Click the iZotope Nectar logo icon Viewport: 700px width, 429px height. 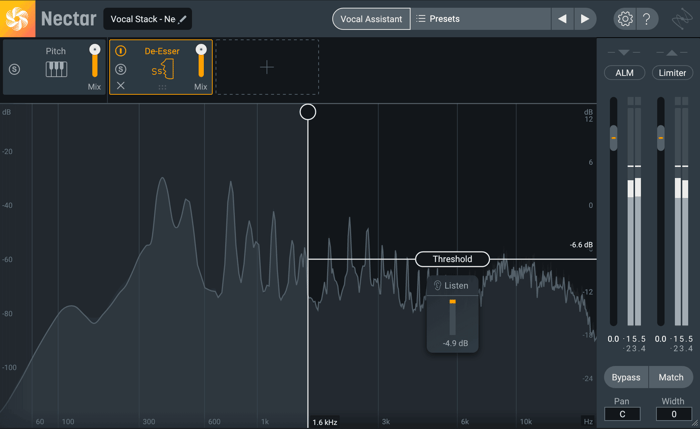pyautogui.click(x=17, y=18)
